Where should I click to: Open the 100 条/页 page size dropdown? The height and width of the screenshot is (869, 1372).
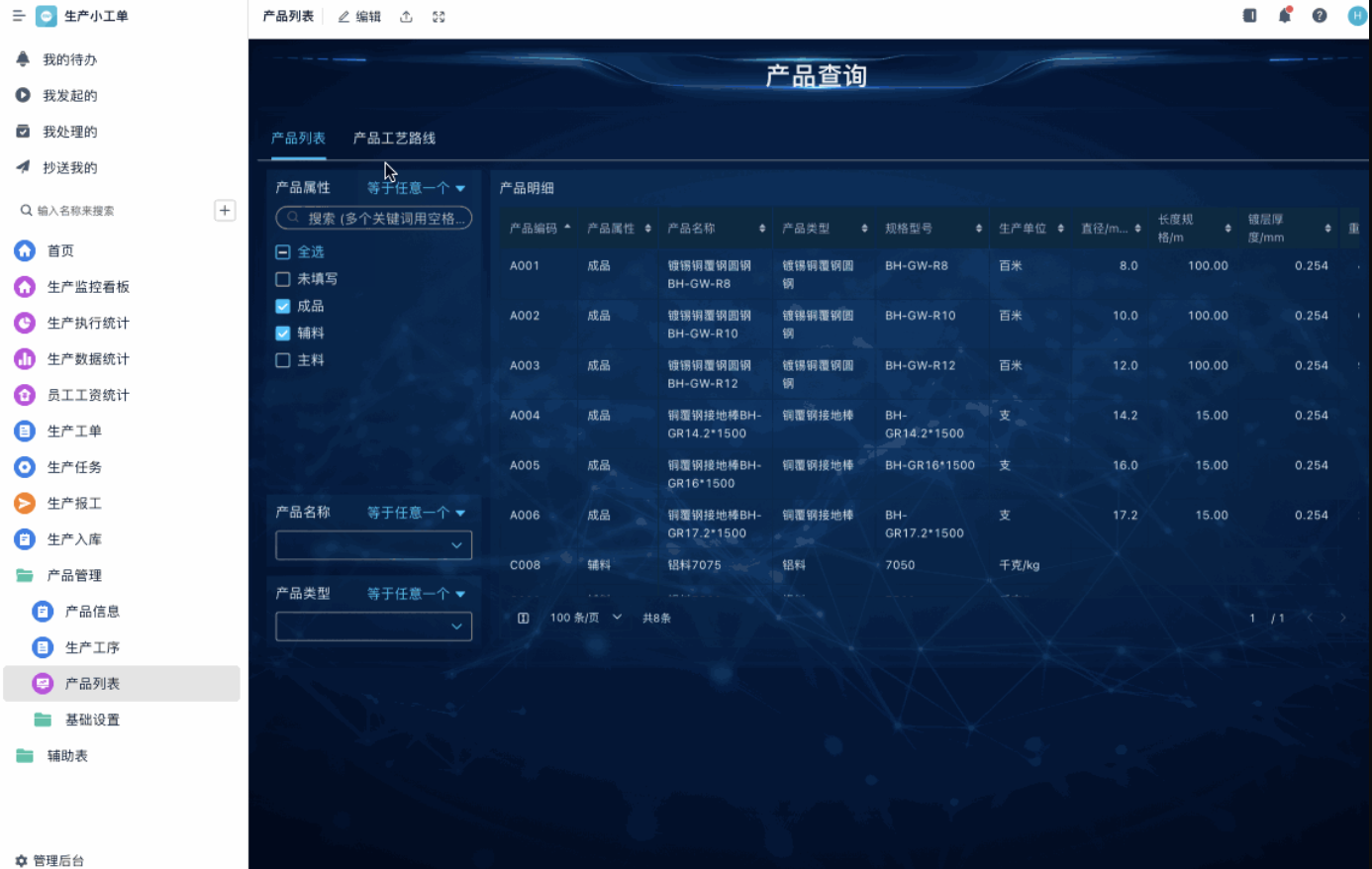[x=585, y=618]
